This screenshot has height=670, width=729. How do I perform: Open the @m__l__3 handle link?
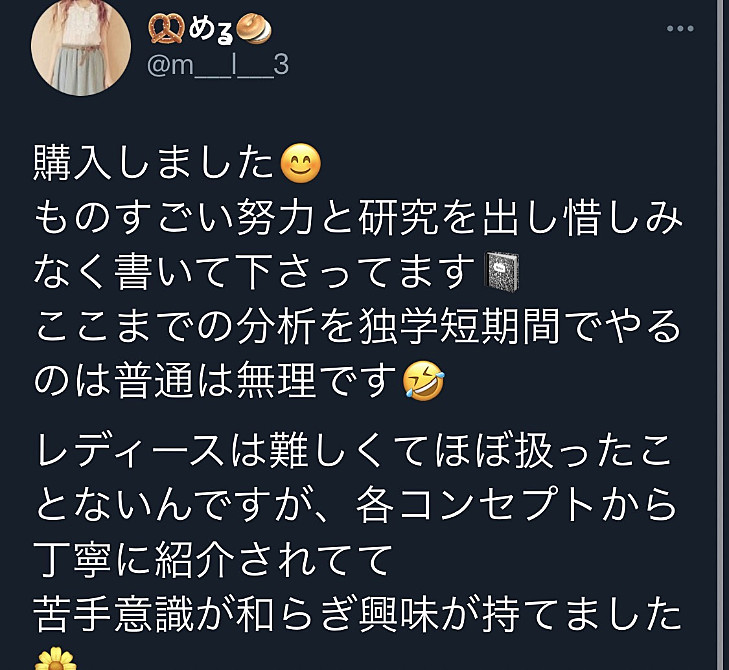pyautogui.click(x=218, y=64)
